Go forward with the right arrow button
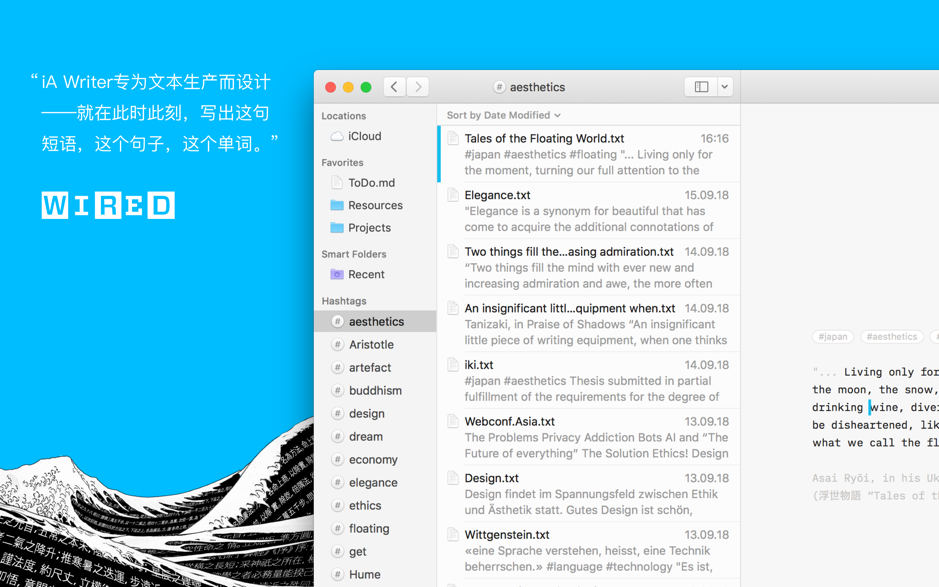This screenshot has height=587, width=939. click(x=418, y=87)
